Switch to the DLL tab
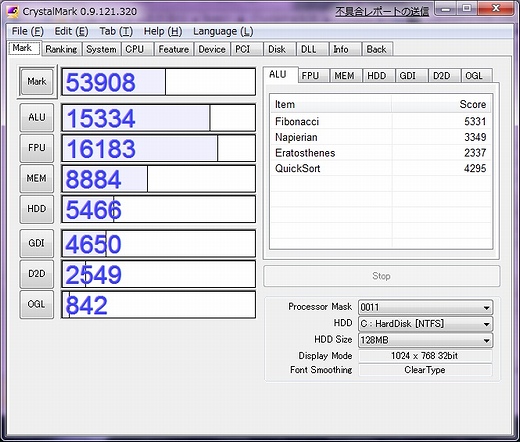The width and height of the screenshot is (520, 442). [x=312, y=49]
